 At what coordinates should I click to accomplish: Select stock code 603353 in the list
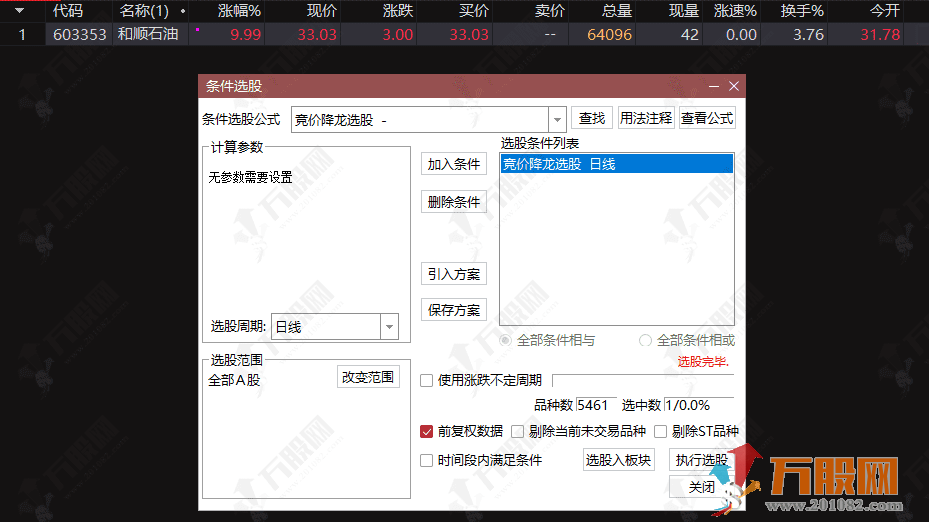[79, 34]
